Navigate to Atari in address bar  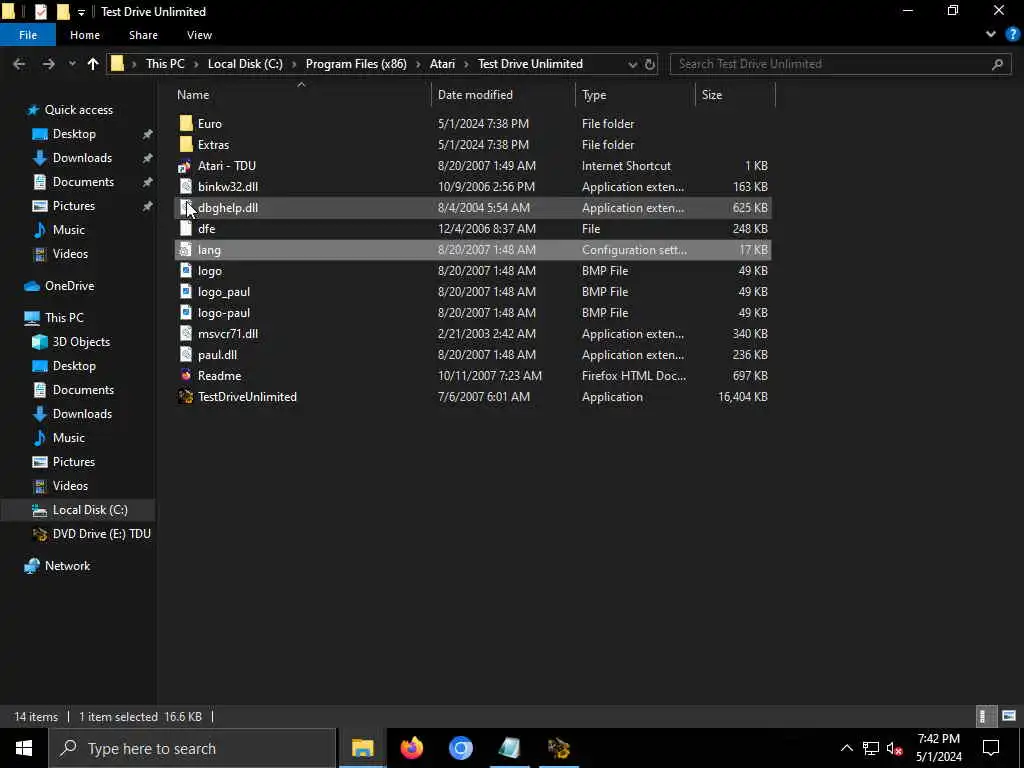coord(442,64)
